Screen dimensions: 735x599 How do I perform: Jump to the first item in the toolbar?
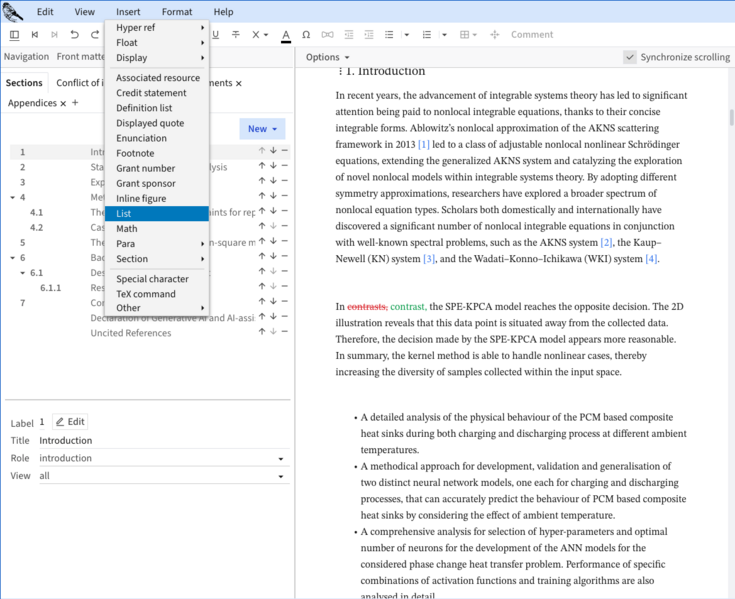(x=35, y=35)
